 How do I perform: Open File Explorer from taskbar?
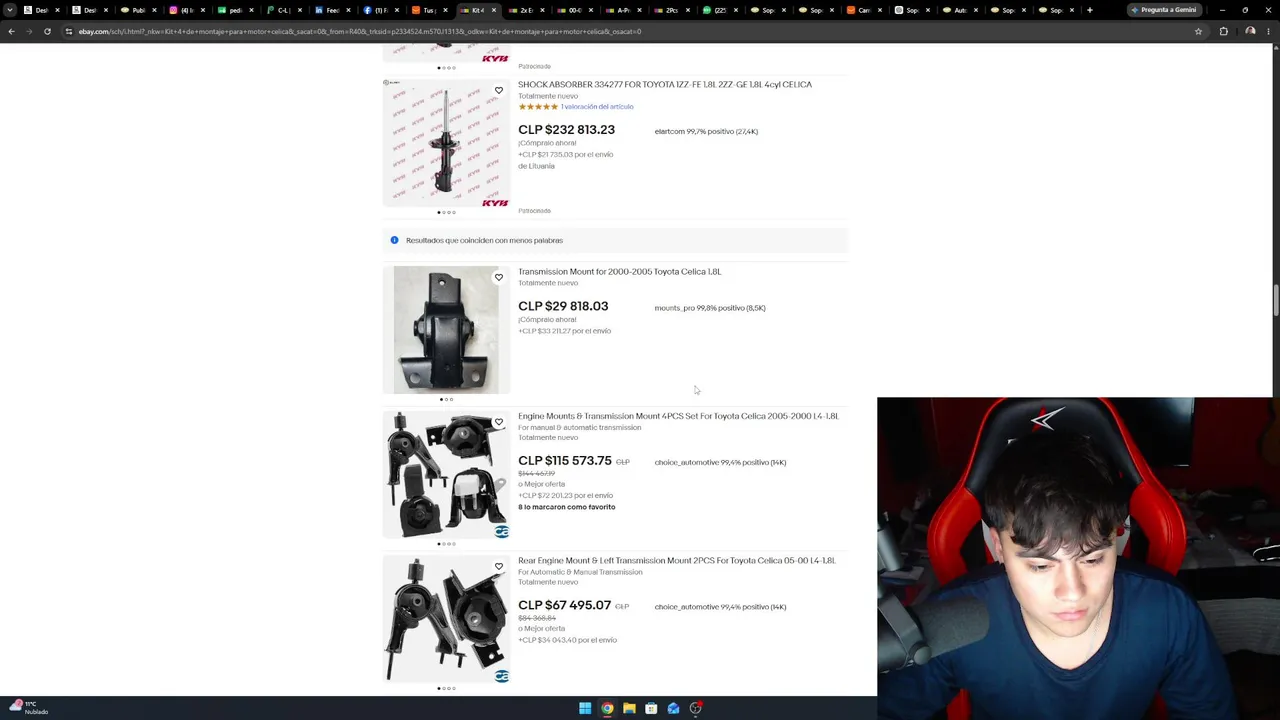[629, 708]
